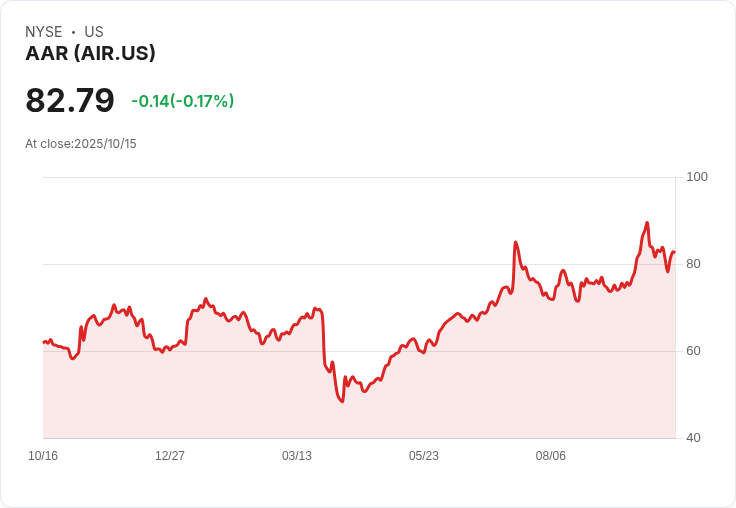Screen dimensions: 736x508
Task: Click the US market label
Action: pyautogui.click(x=94, y=32)
